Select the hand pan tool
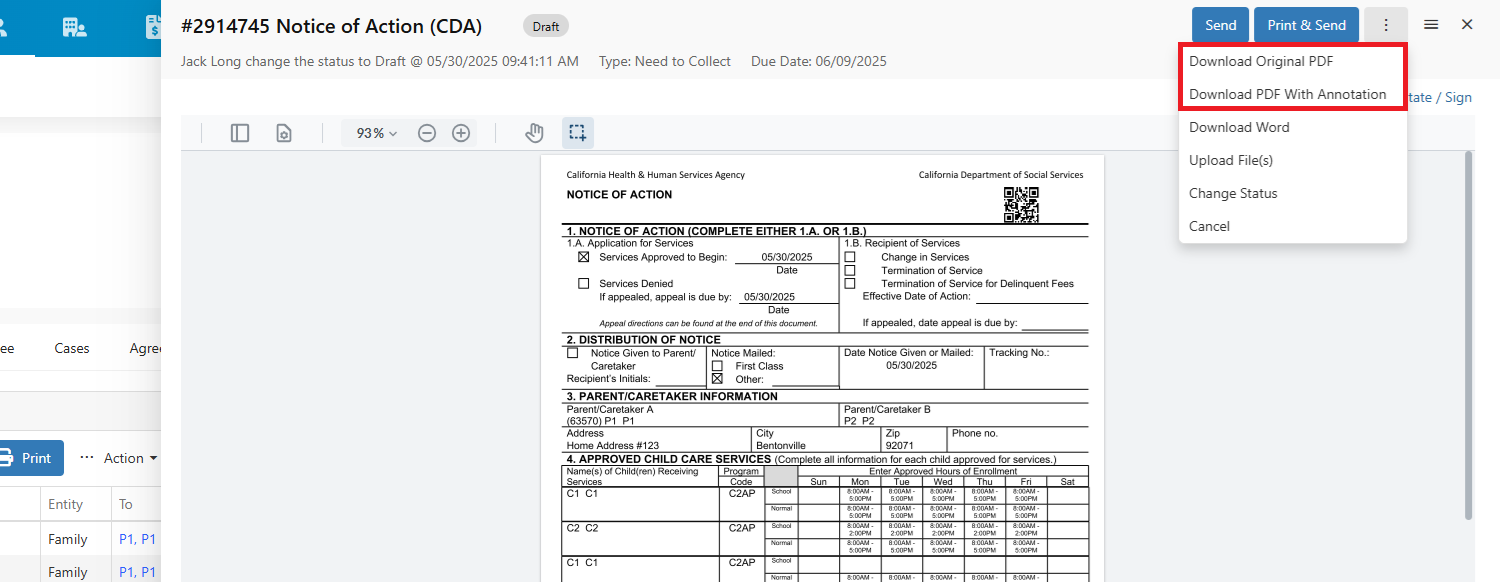Image resolution: width=1500 pixels, height=582 pixels. pyautogui.click(x=535, y=133)
